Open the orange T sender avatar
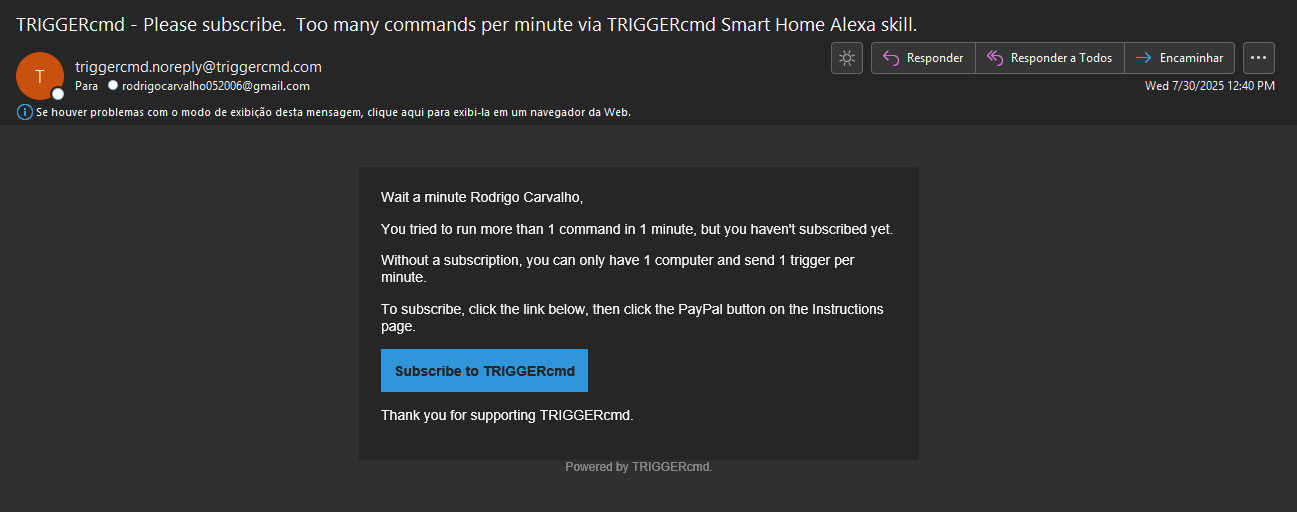 pos(40,76)
